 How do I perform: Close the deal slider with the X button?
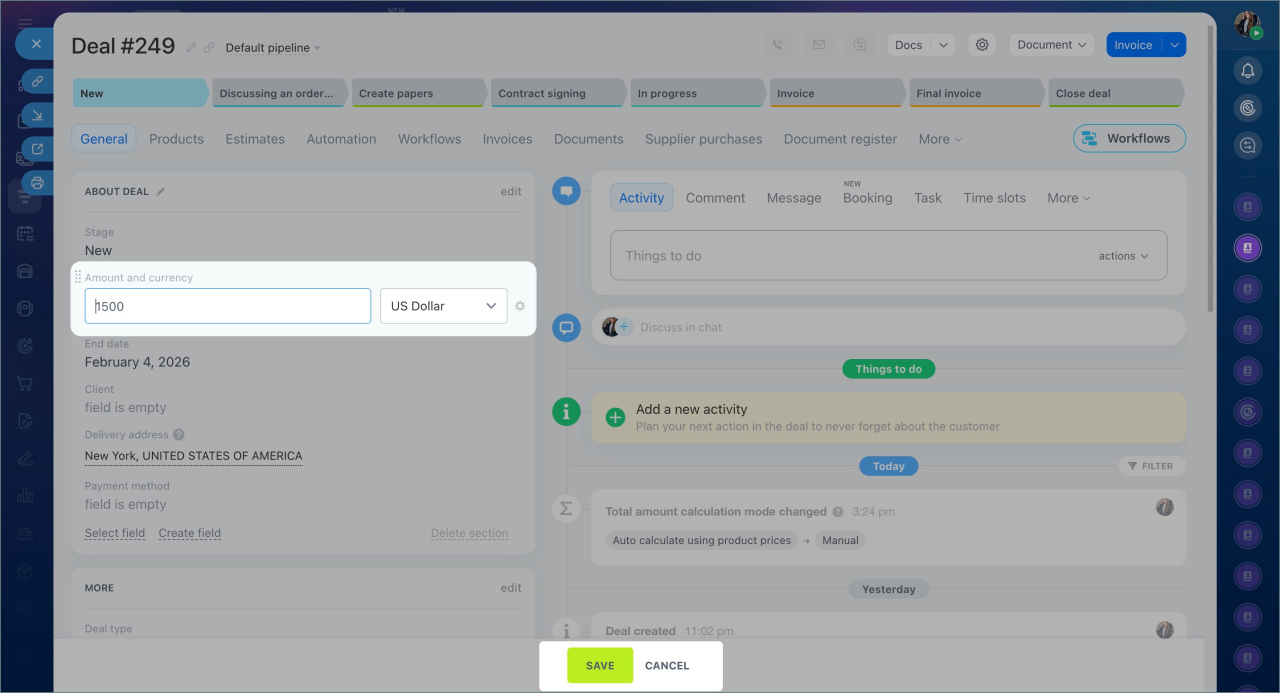coord(35,44)
